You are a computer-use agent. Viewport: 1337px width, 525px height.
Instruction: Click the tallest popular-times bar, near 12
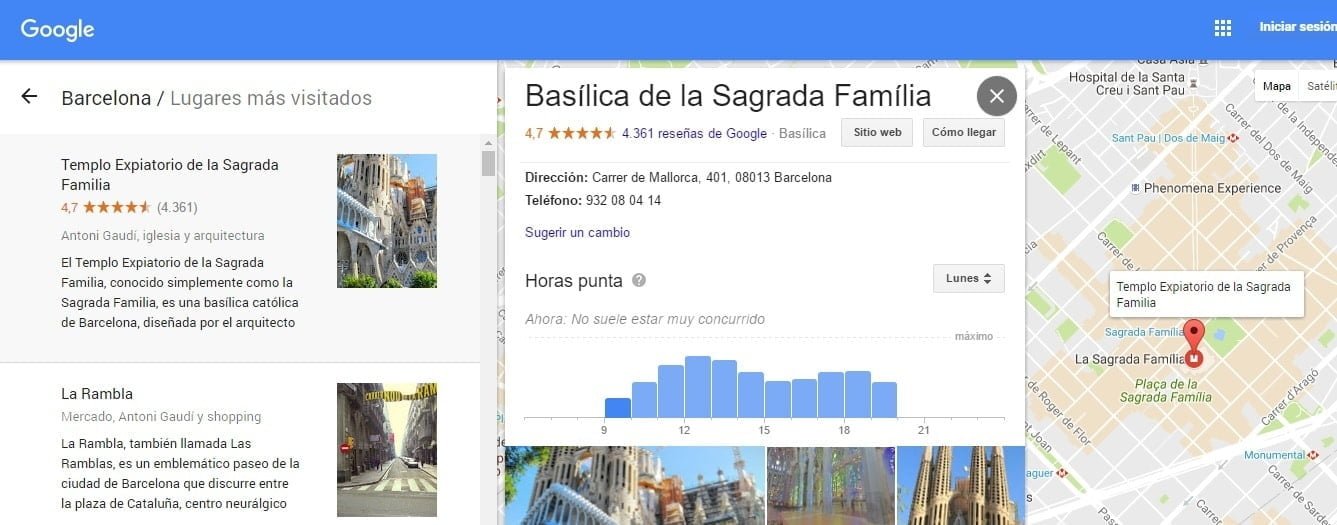(698, 386)
